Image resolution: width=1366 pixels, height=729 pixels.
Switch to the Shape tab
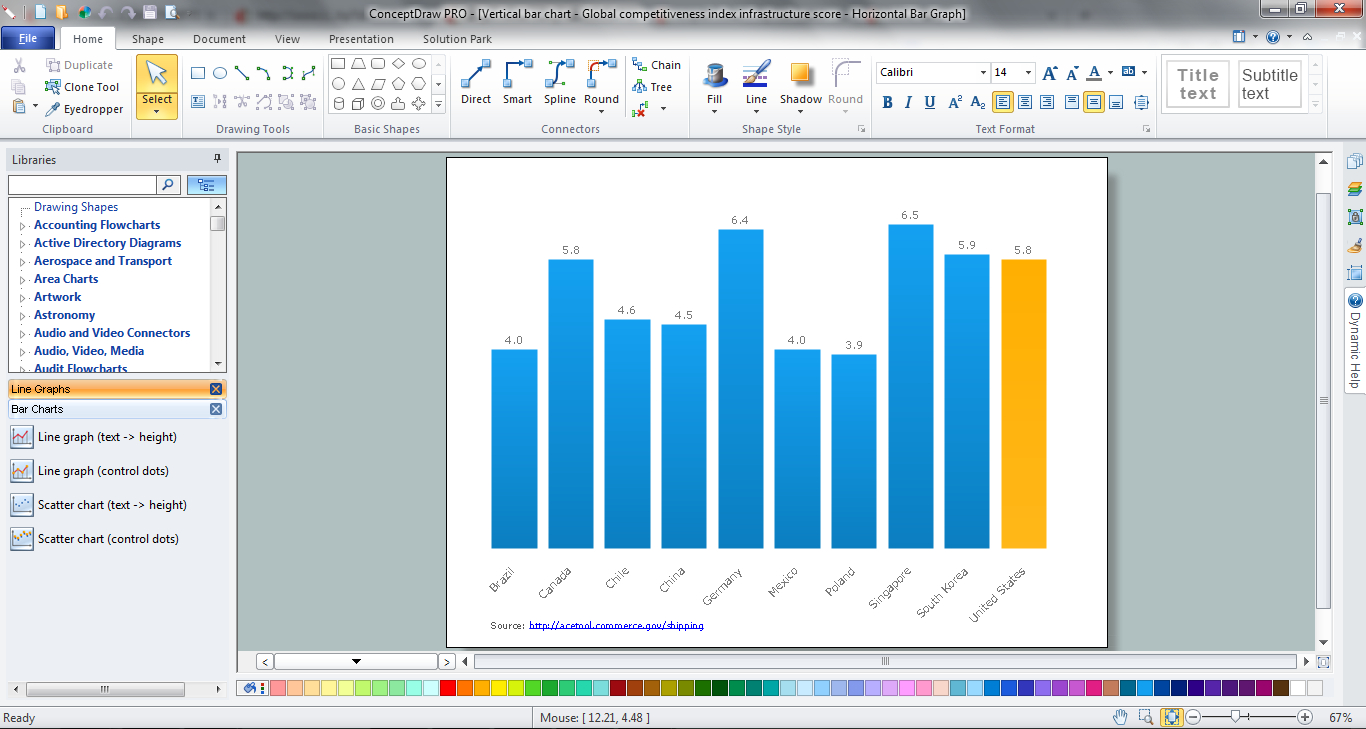148,39
